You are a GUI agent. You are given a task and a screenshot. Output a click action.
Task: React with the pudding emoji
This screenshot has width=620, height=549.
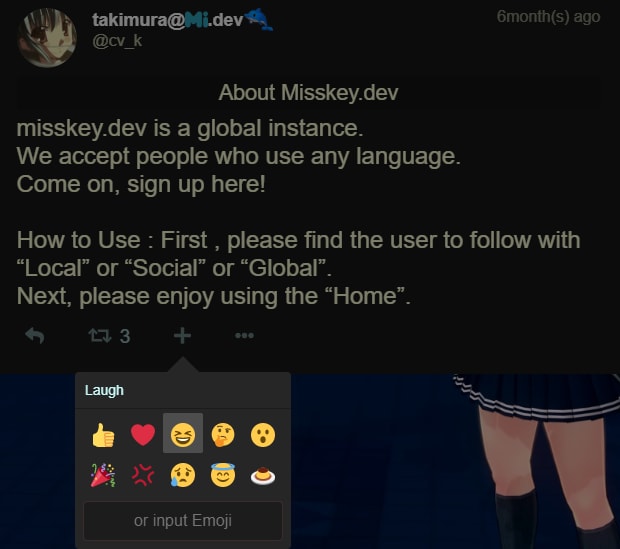263,475
